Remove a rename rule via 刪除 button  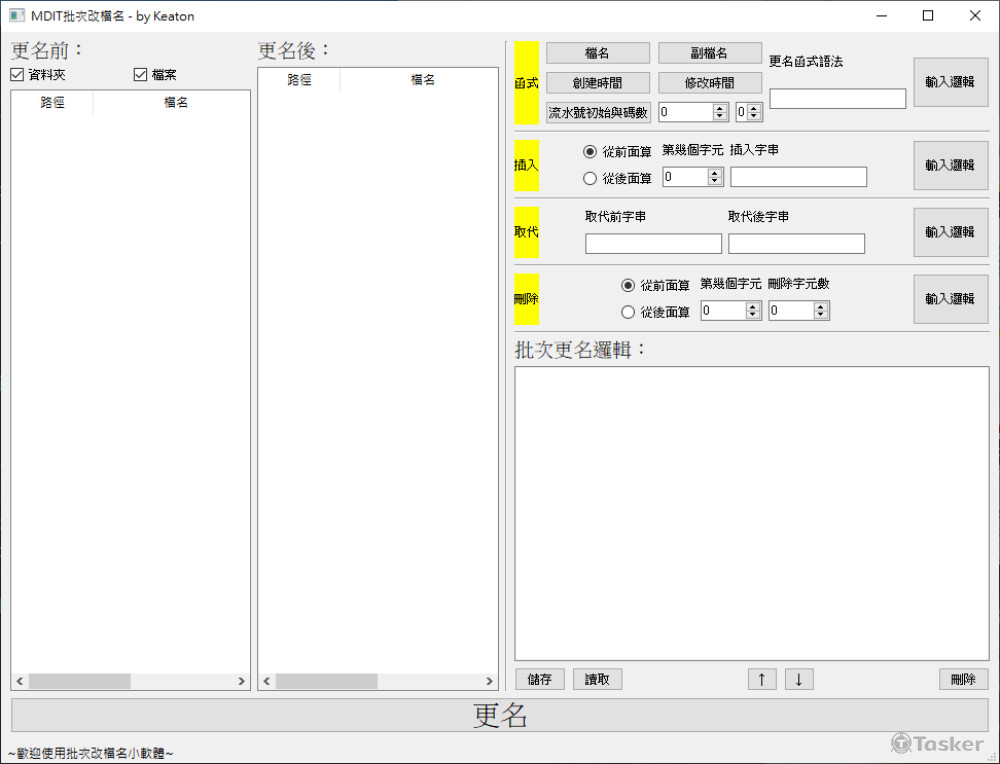point(962,678)
